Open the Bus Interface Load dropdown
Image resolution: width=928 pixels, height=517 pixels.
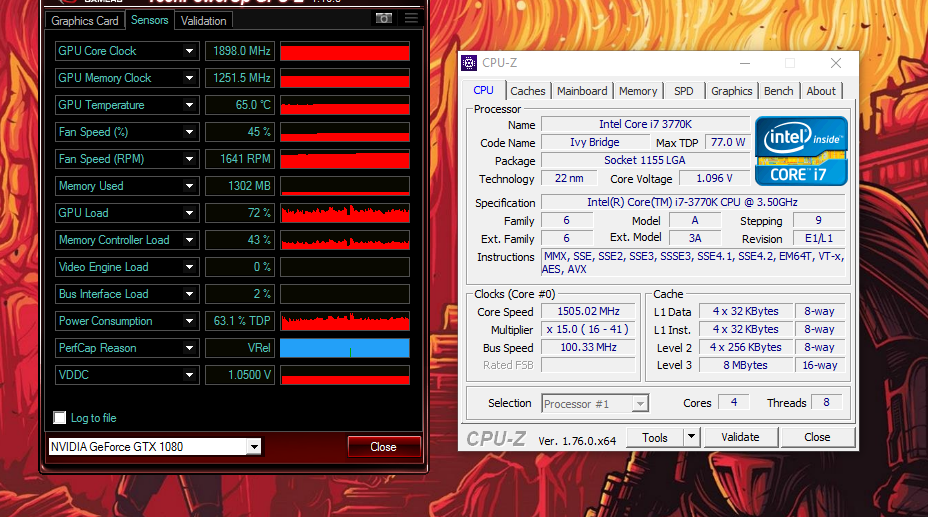tap(189, 294)
